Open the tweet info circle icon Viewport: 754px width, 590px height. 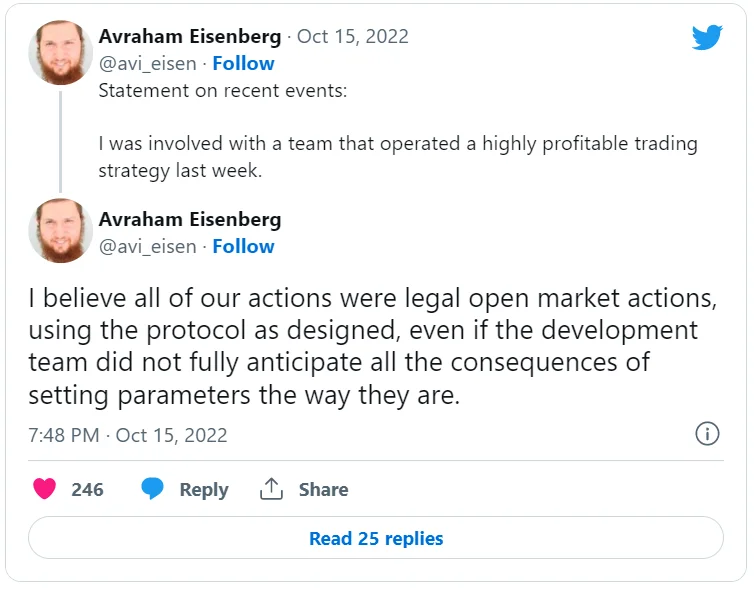click(707, 434)
